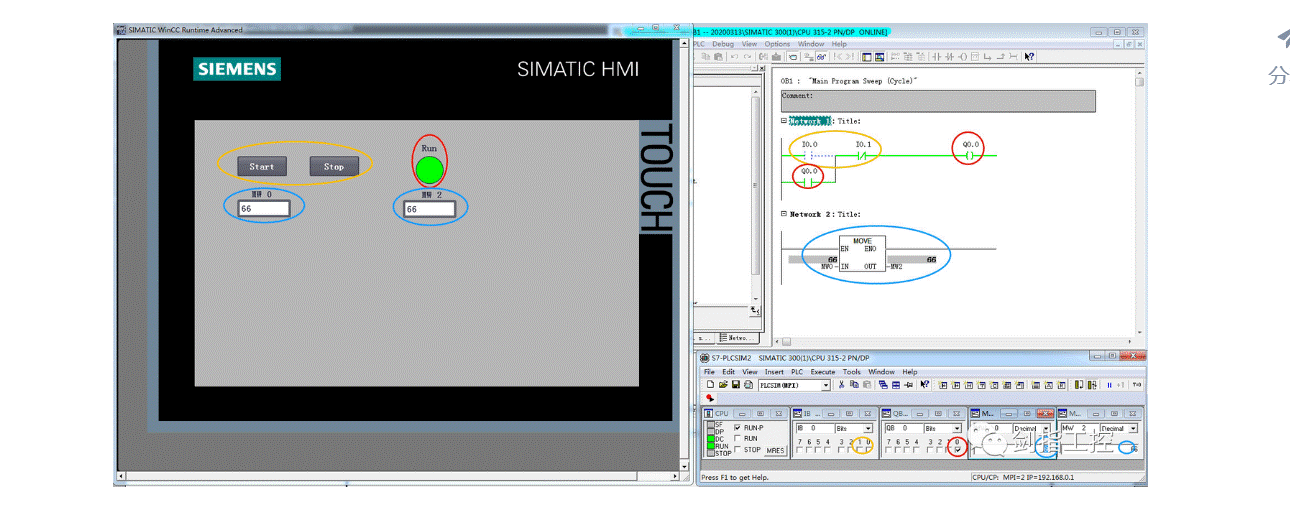1290x512 pixels.
Task: Select I0.1 normally closed contact in Network 1
Action: tap(863, 156)
